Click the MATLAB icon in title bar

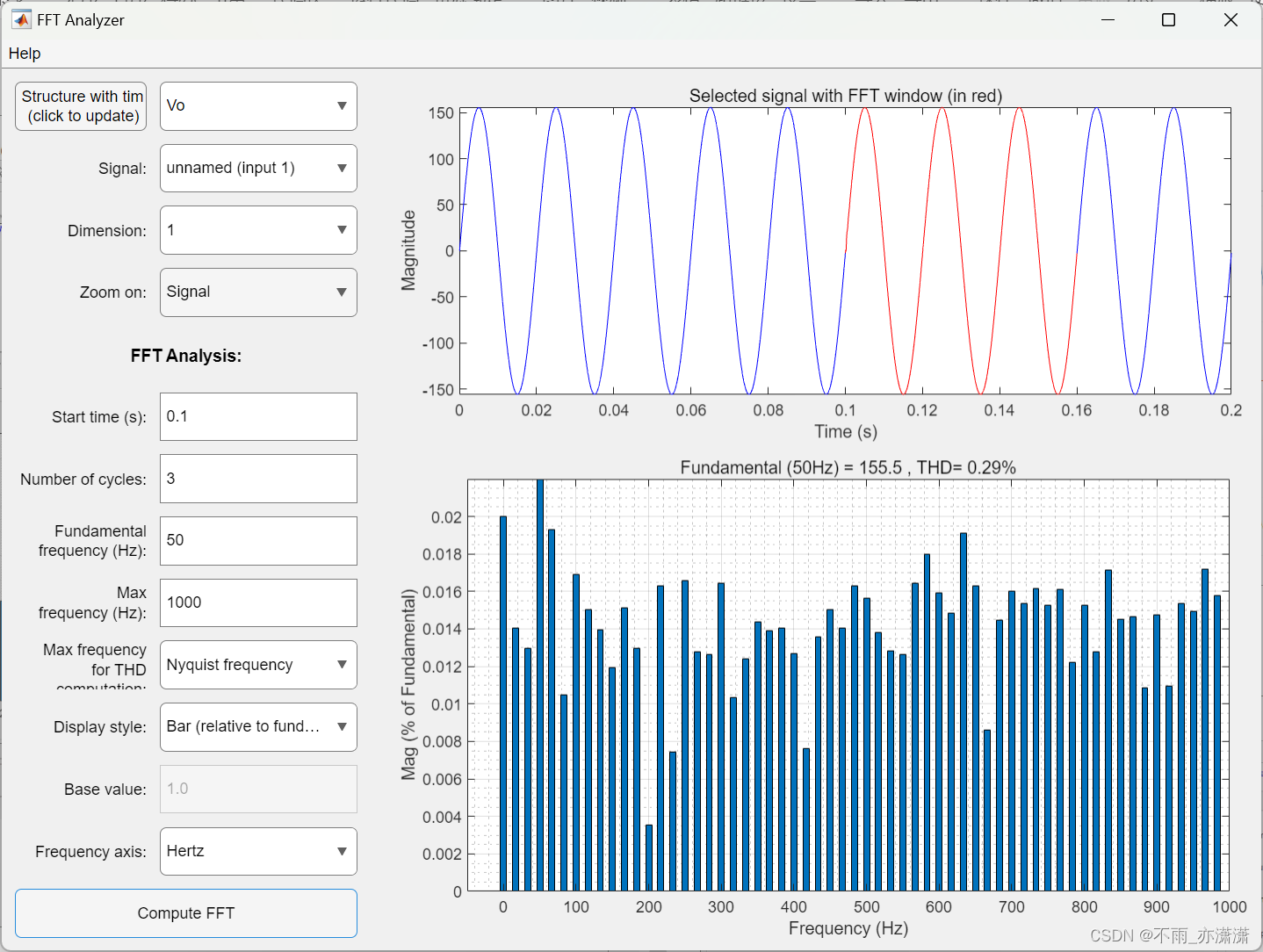21,19
